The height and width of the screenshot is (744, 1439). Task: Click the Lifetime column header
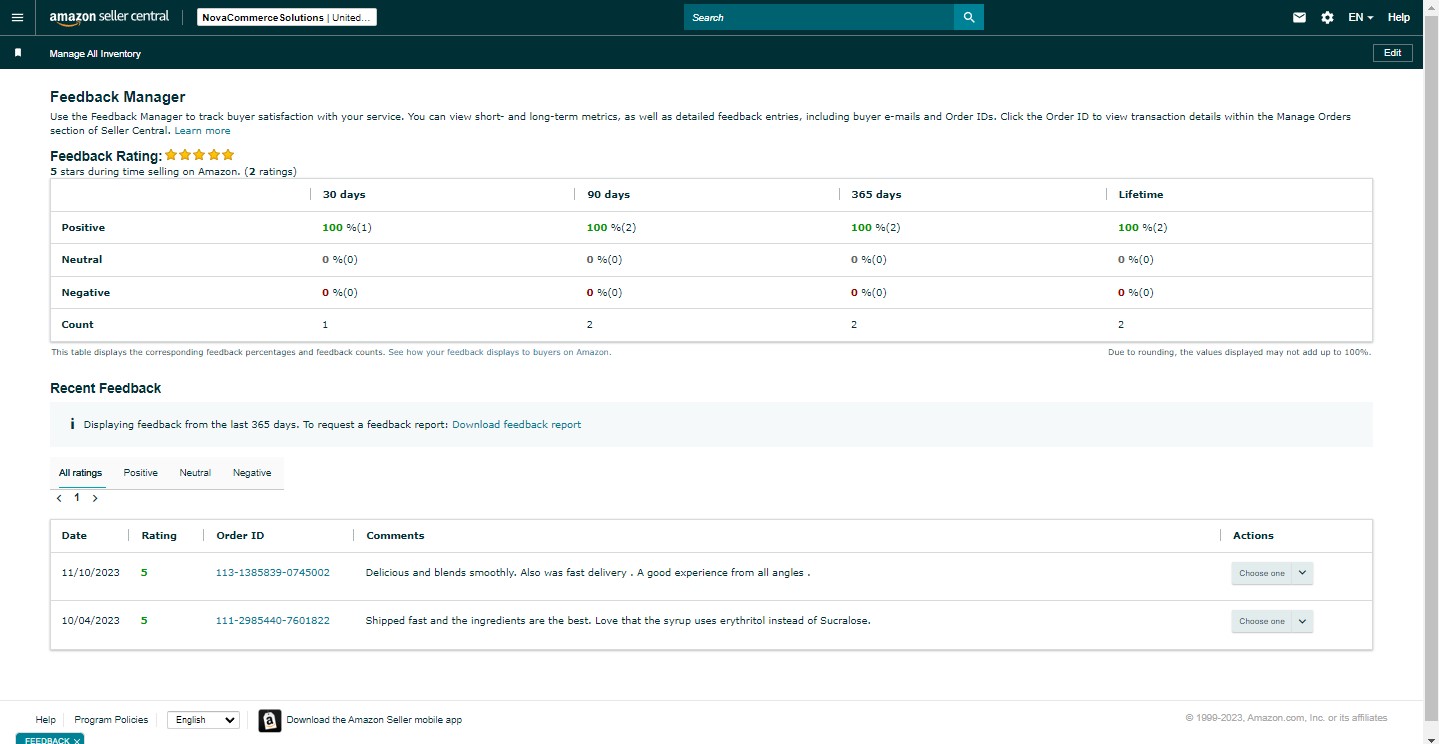coord(1141,195)
